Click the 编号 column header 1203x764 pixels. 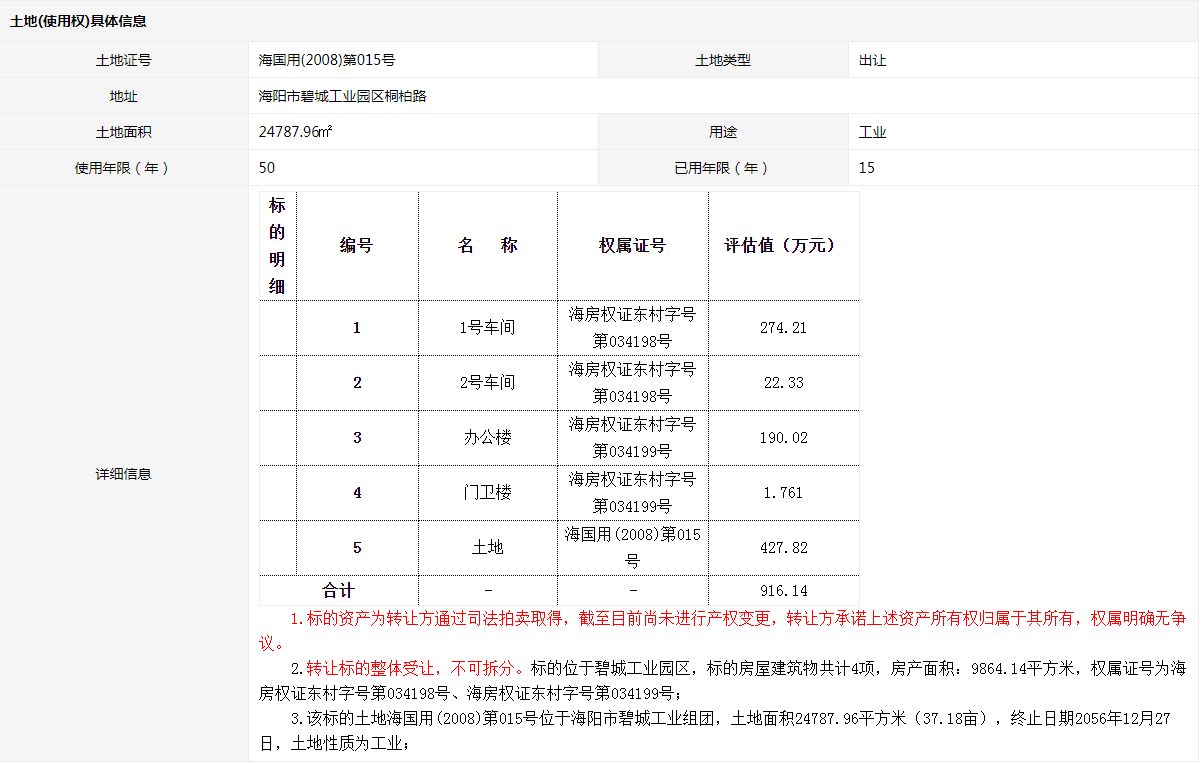tap(357, 246)
